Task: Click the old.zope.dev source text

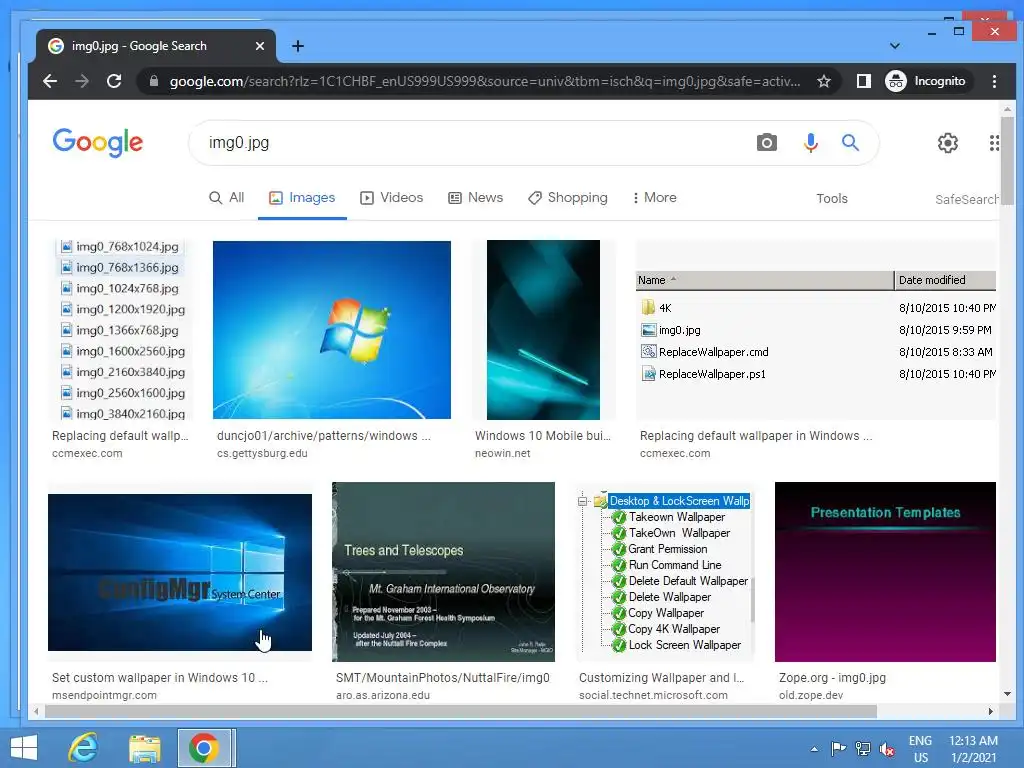Action: 810,696
